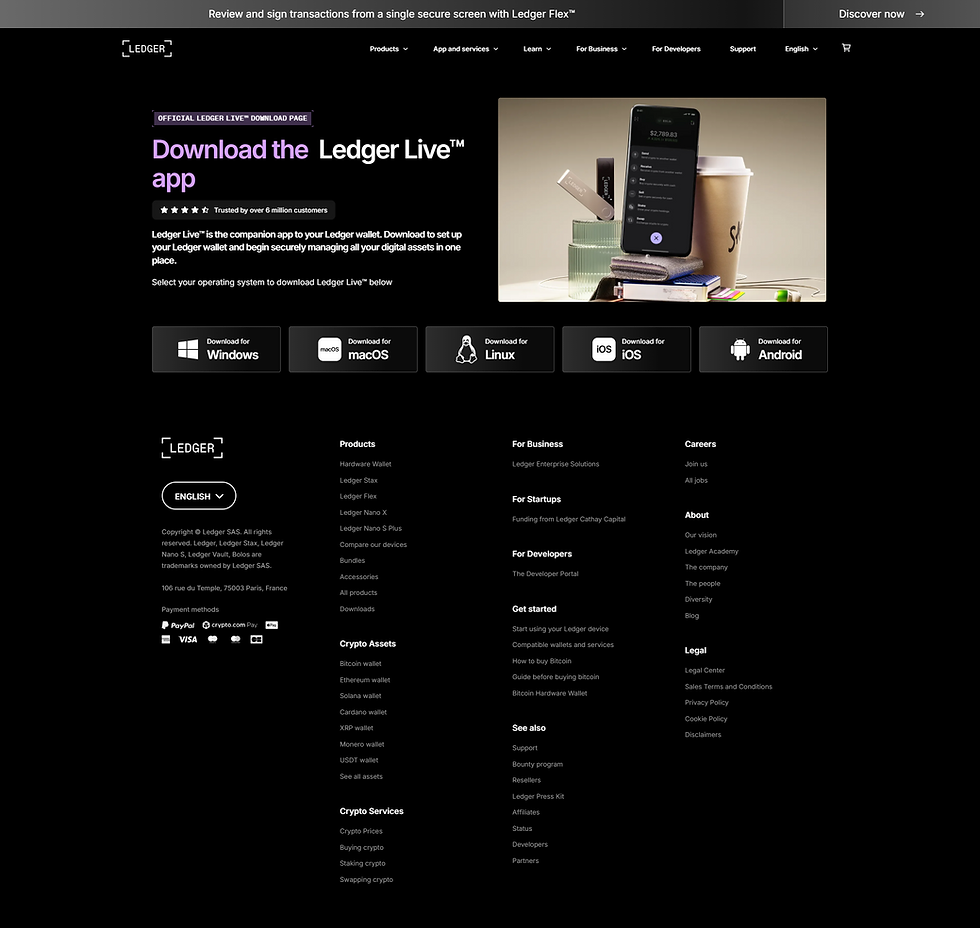Click the Ledger Live product photo
This screenshot has height=928, width=980.
662,199
